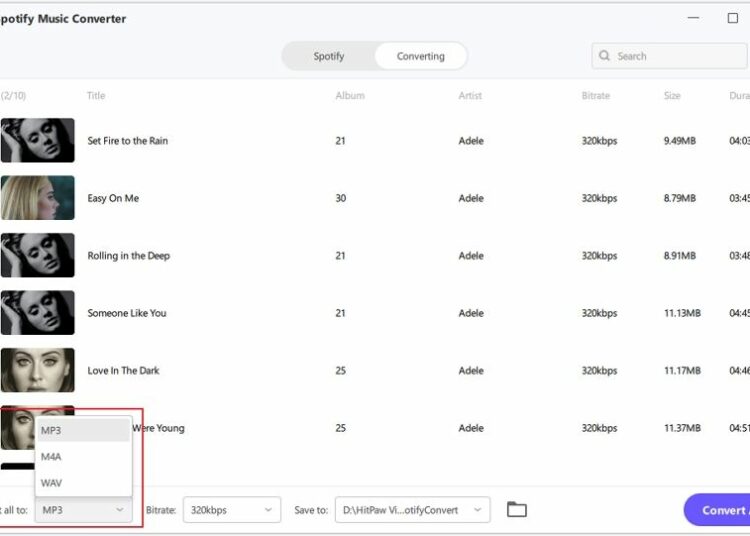
Task: Click size 9.49MB of Set Fire to the Rain
Action: [680, 141]
